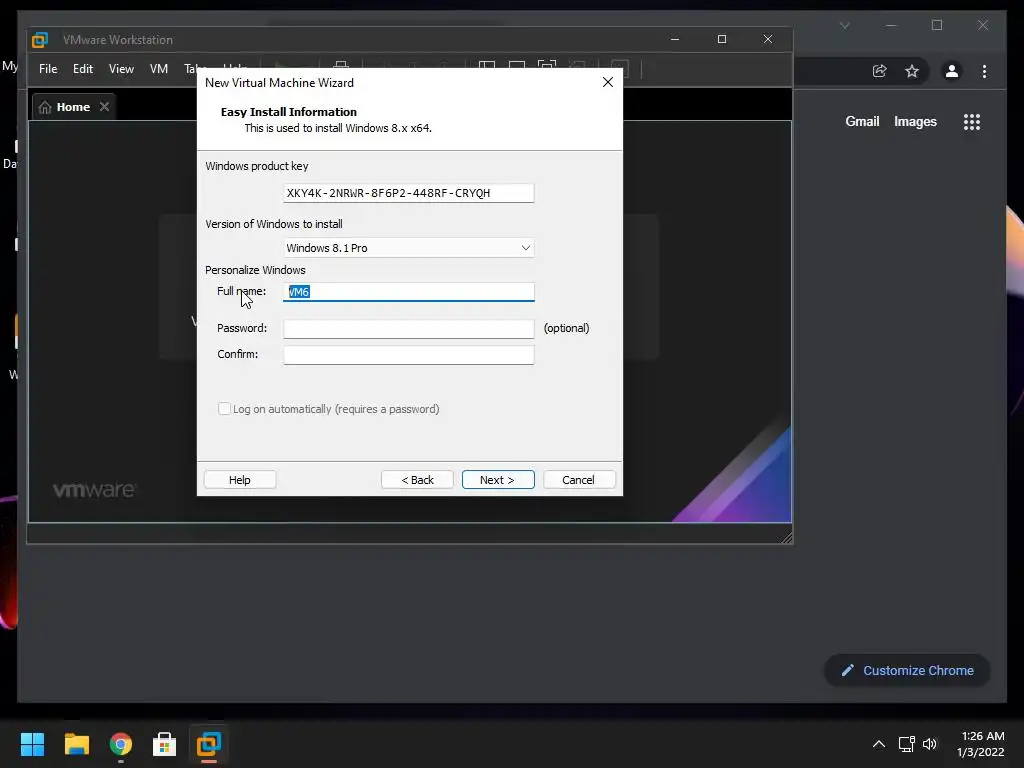Cancel the New Virtual Machine Wizard

[579, 479]
